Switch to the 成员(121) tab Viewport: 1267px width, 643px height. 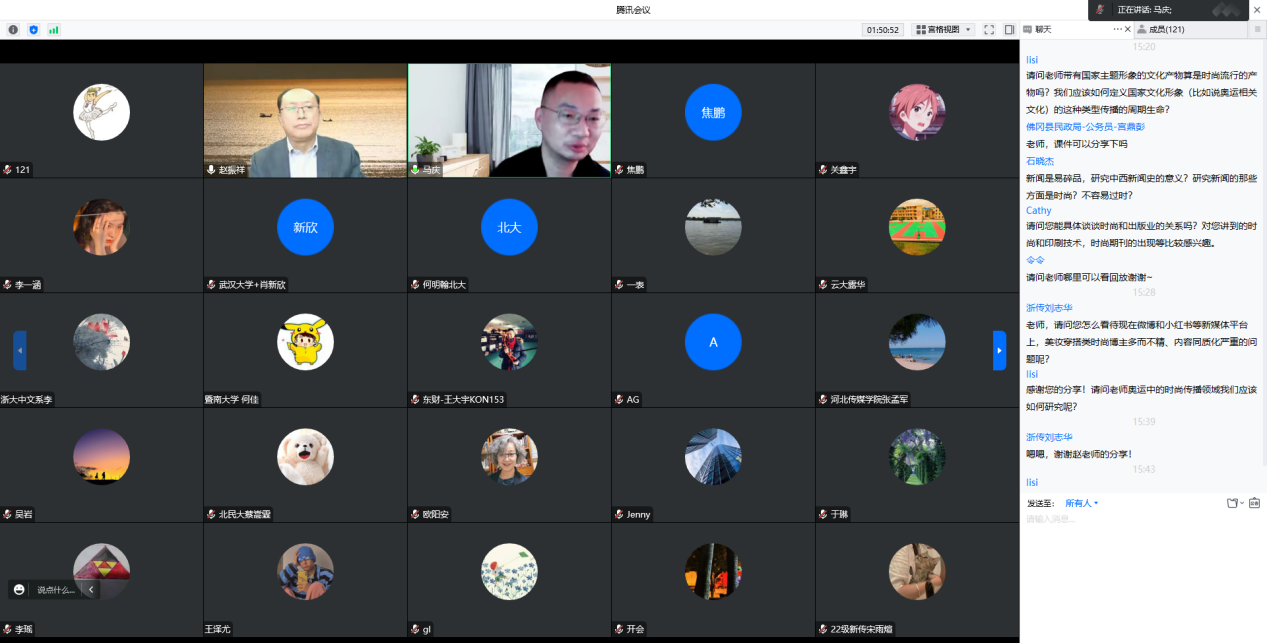1165,30
